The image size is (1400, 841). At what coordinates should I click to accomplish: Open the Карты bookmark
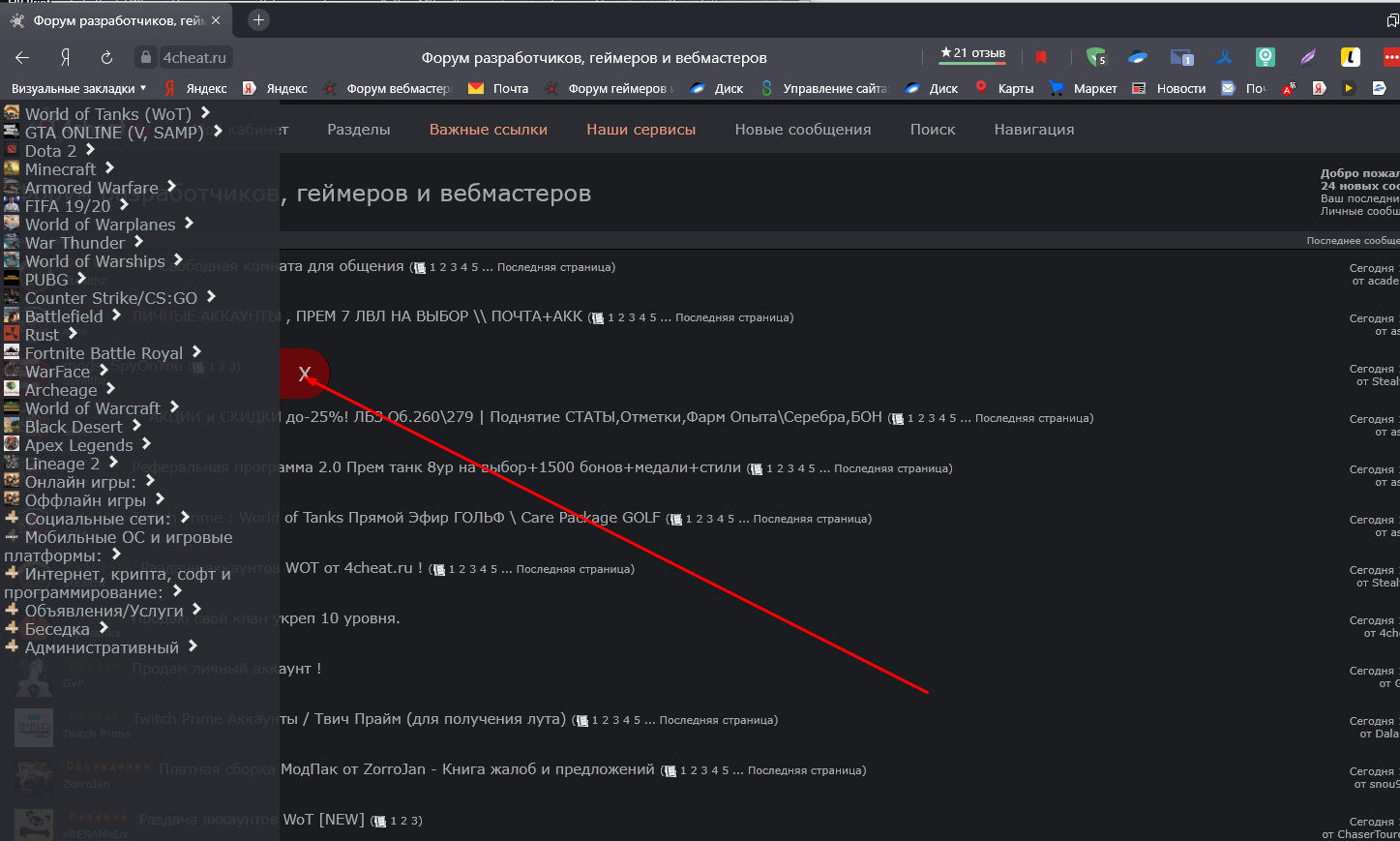pyautogui.click(x=1003, y=88)
